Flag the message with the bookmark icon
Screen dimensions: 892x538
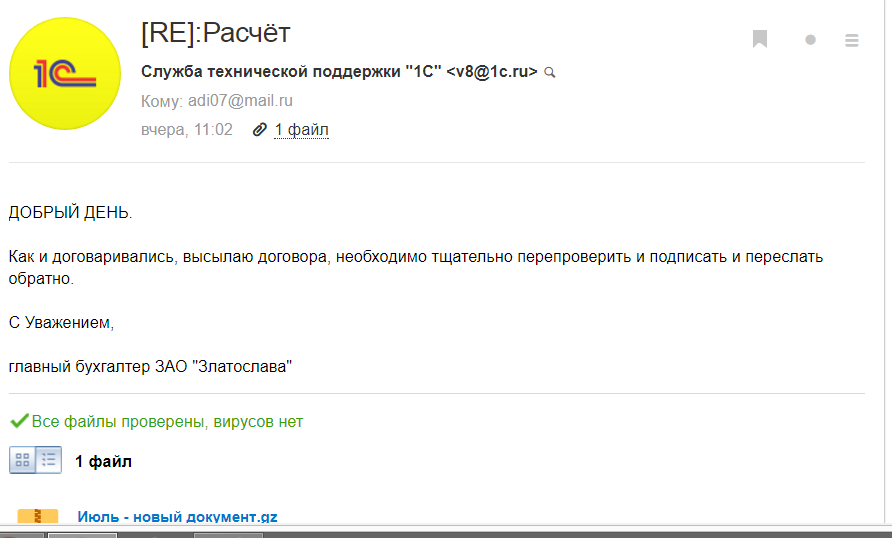click(760, 39)
